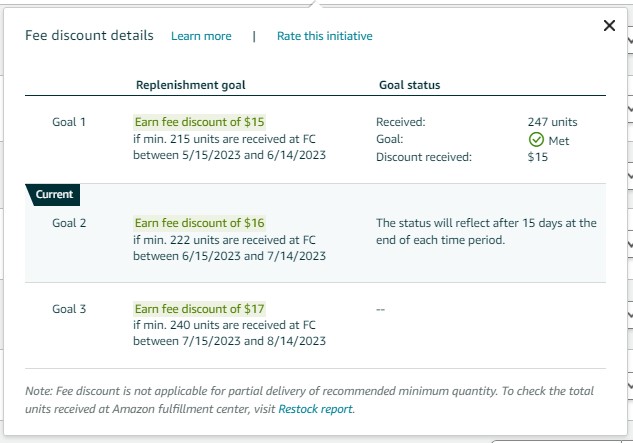Close the Fee discount details popup
This screenshot has height=443, width=633.
(x=609, y=26)
